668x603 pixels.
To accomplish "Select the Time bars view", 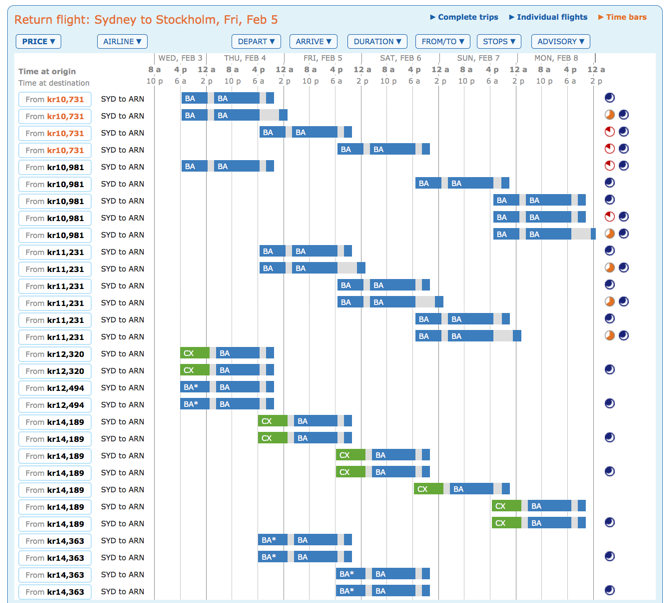I will 627,17.
